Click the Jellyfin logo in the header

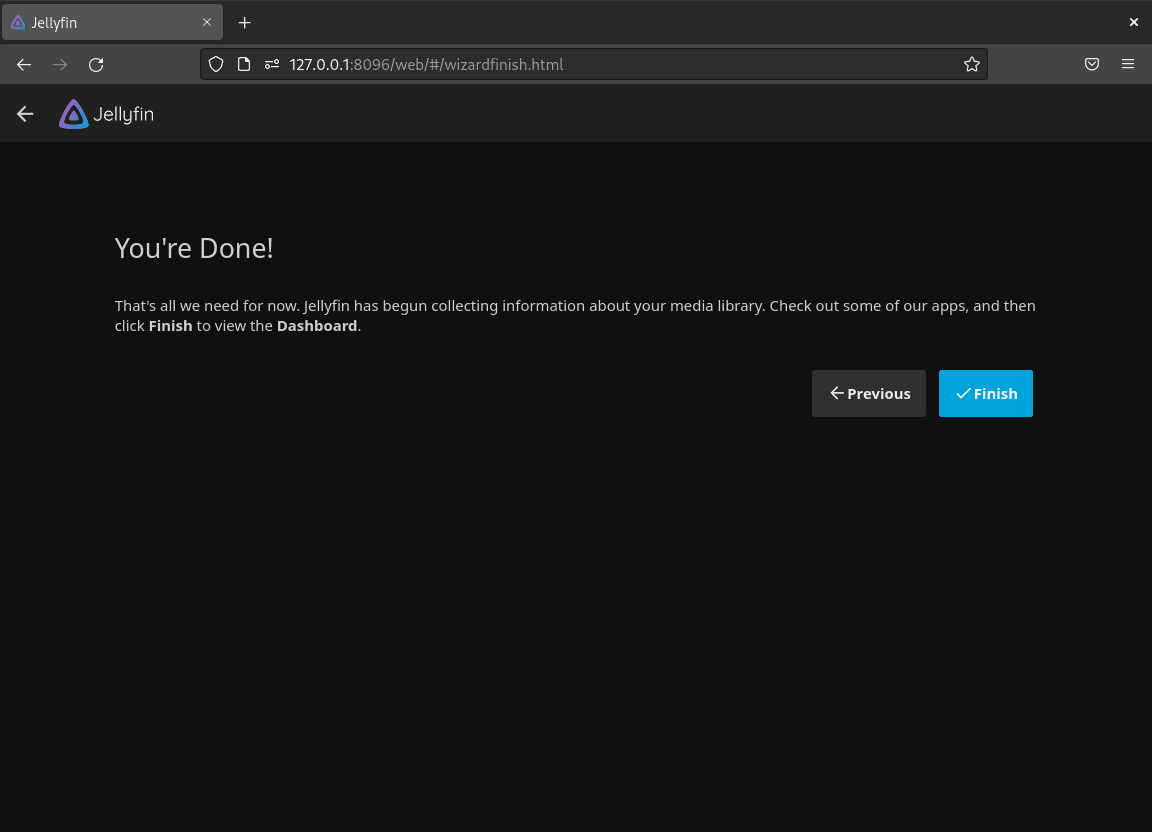click(73, 113)
